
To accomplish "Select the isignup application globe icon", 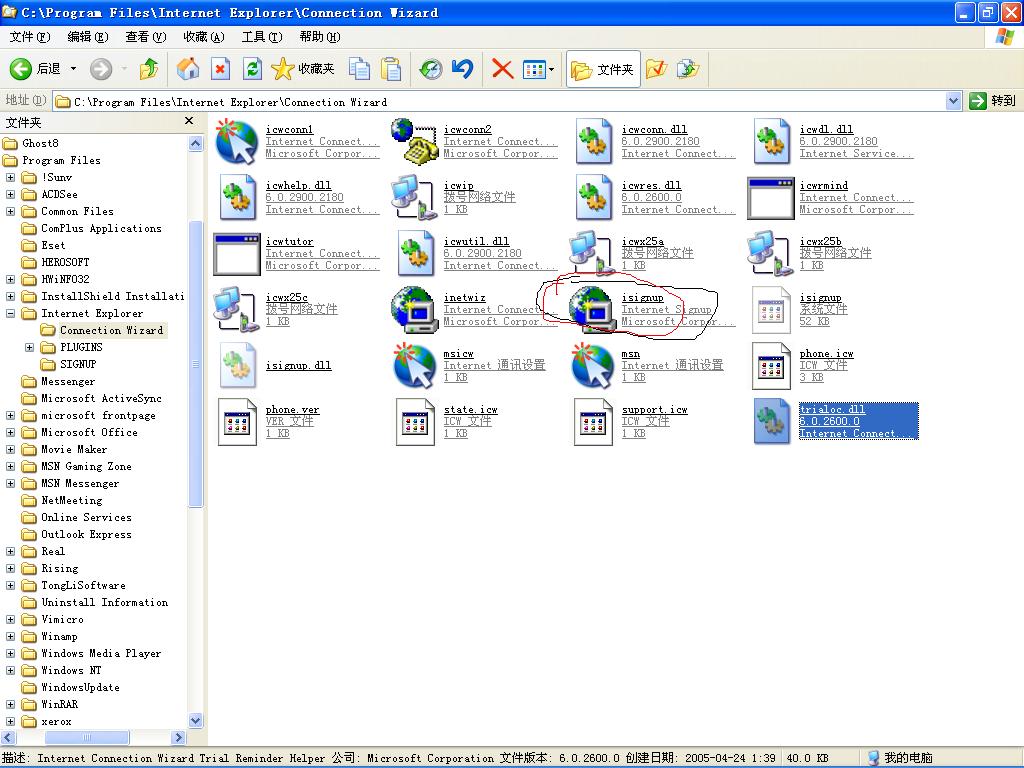I will (x=592, y=310).
